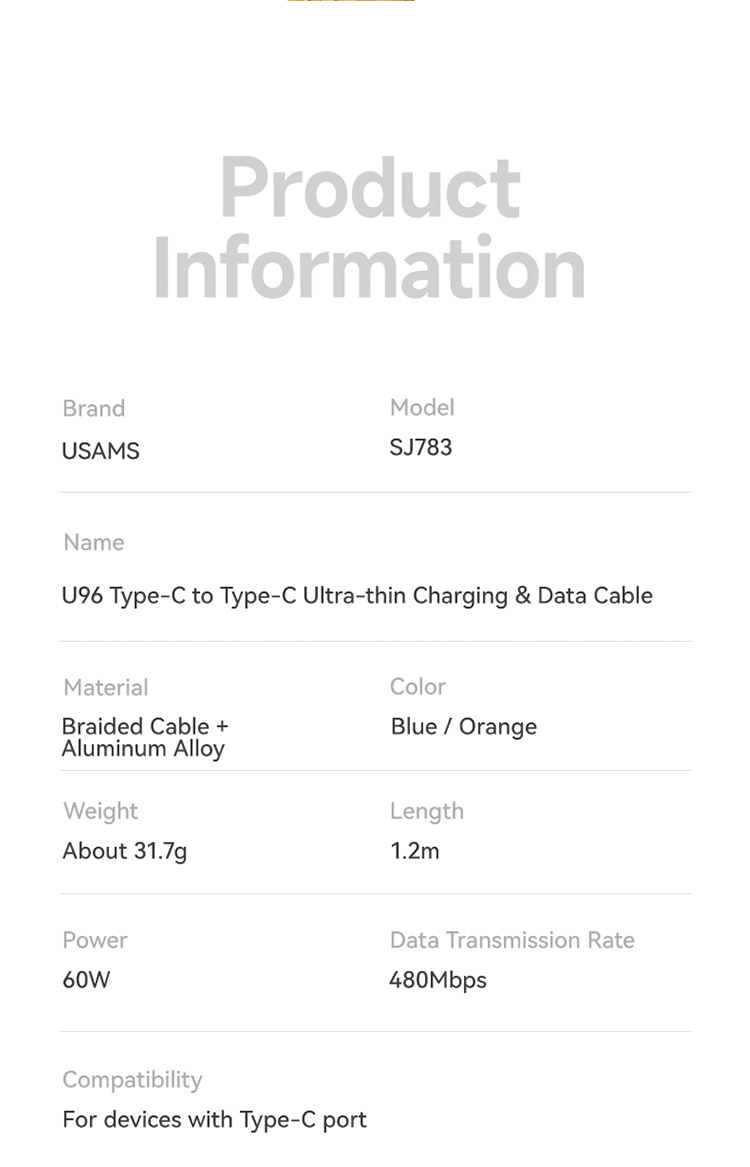Click the SJ783 model number
This screenshot has height=1167, width=750.
[421, 447]
